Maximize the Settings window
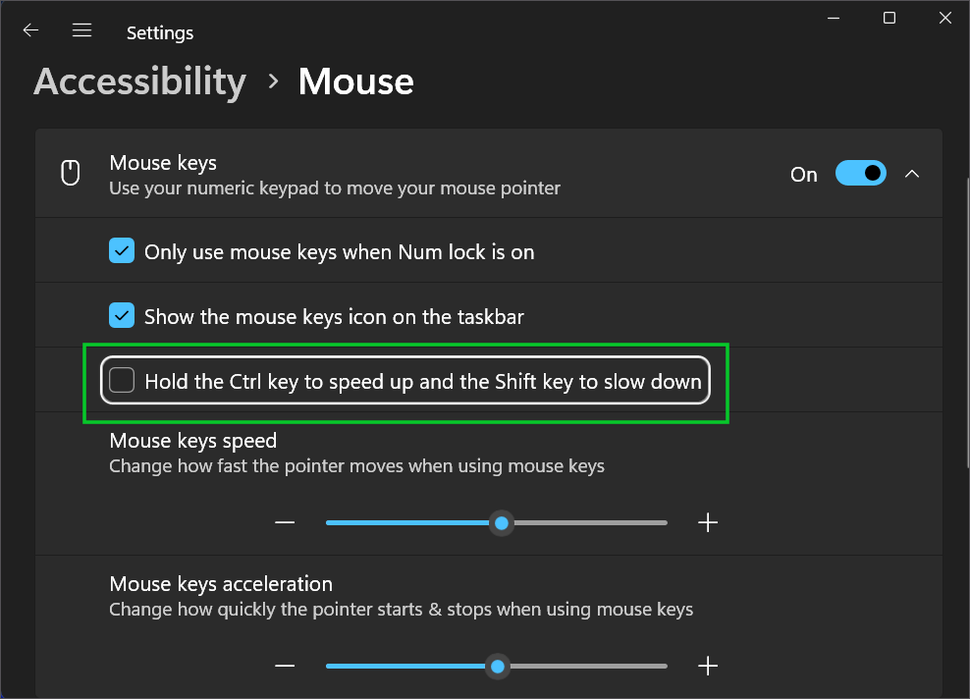 (889, 18)
